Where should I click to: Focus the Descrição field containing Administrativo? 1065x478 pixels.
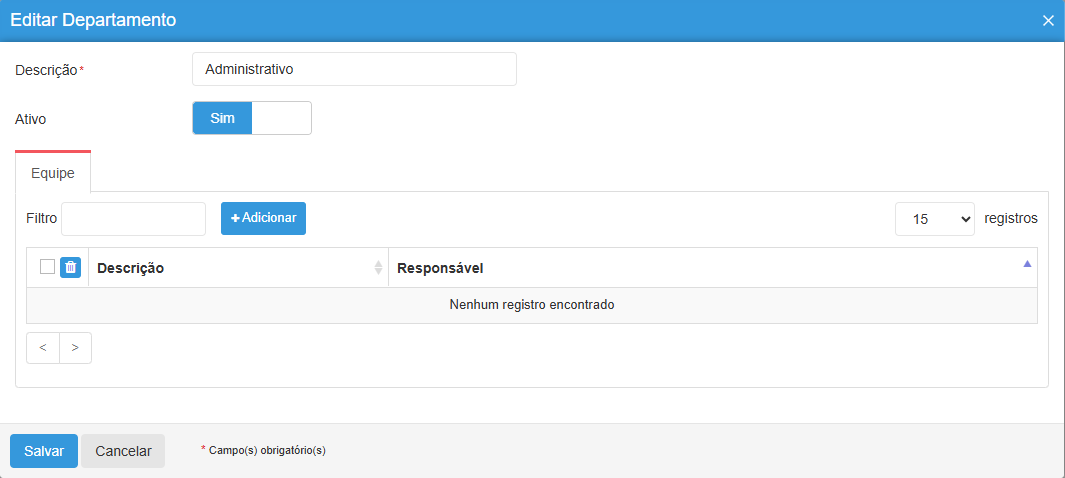[354, 70]
